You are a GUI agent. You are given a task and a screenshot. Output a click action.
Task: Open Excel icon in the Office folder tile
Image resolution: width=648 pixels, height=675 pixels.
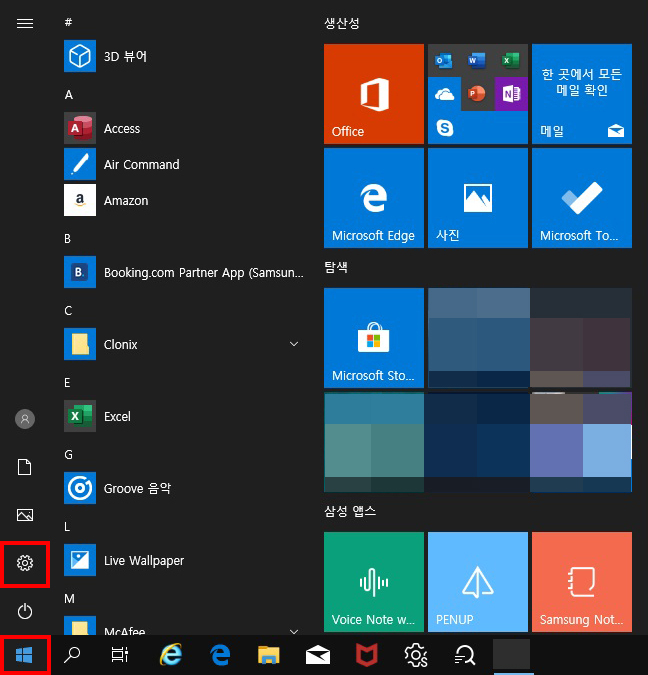[511, 60]
